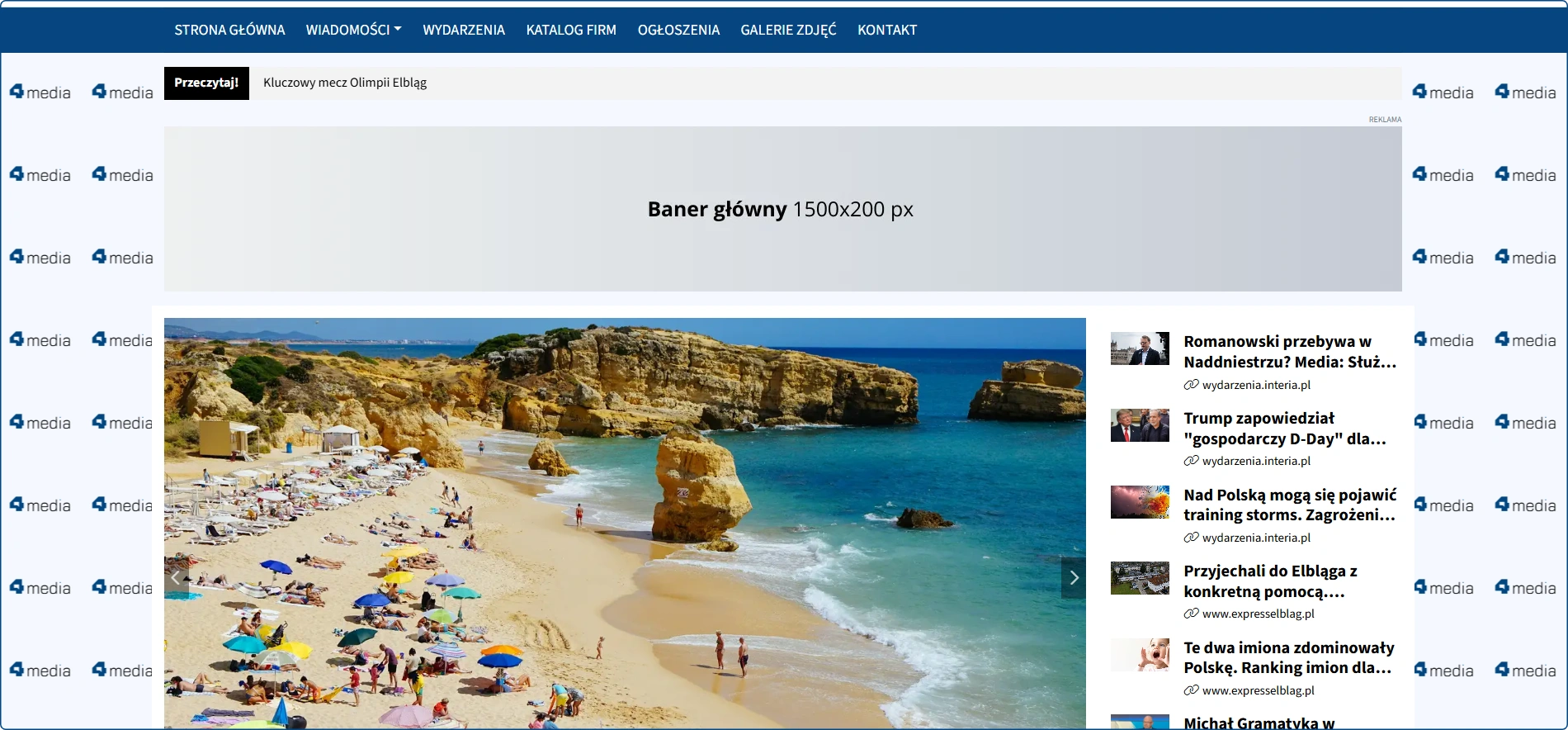The image size is (1568, 730).
Task: Open the beach photo slide
Action: pyautogui.click(x=625, y=523)
